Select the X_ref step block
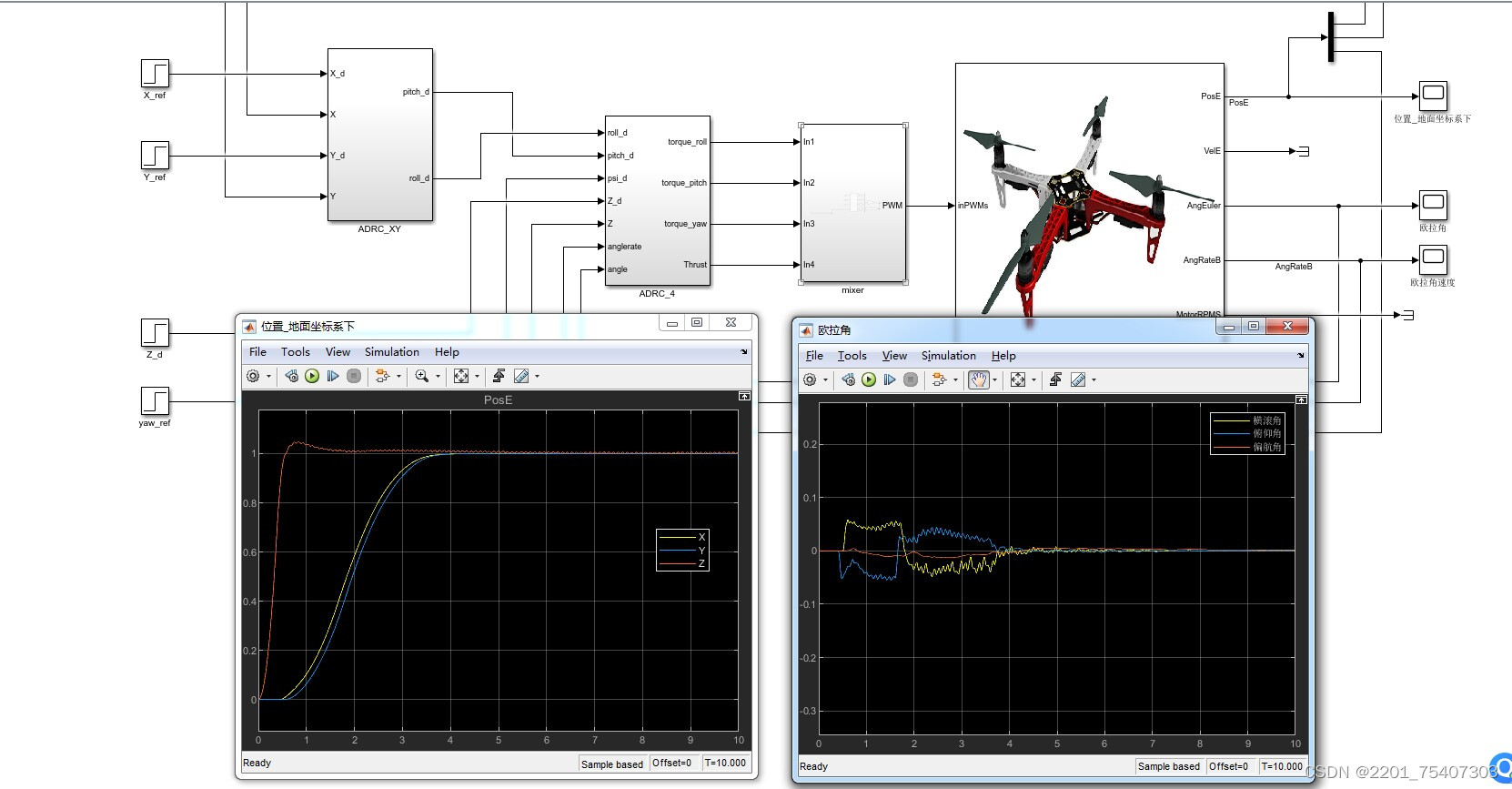This screenshot has height=789, width=1512. [x=156, y=74]
